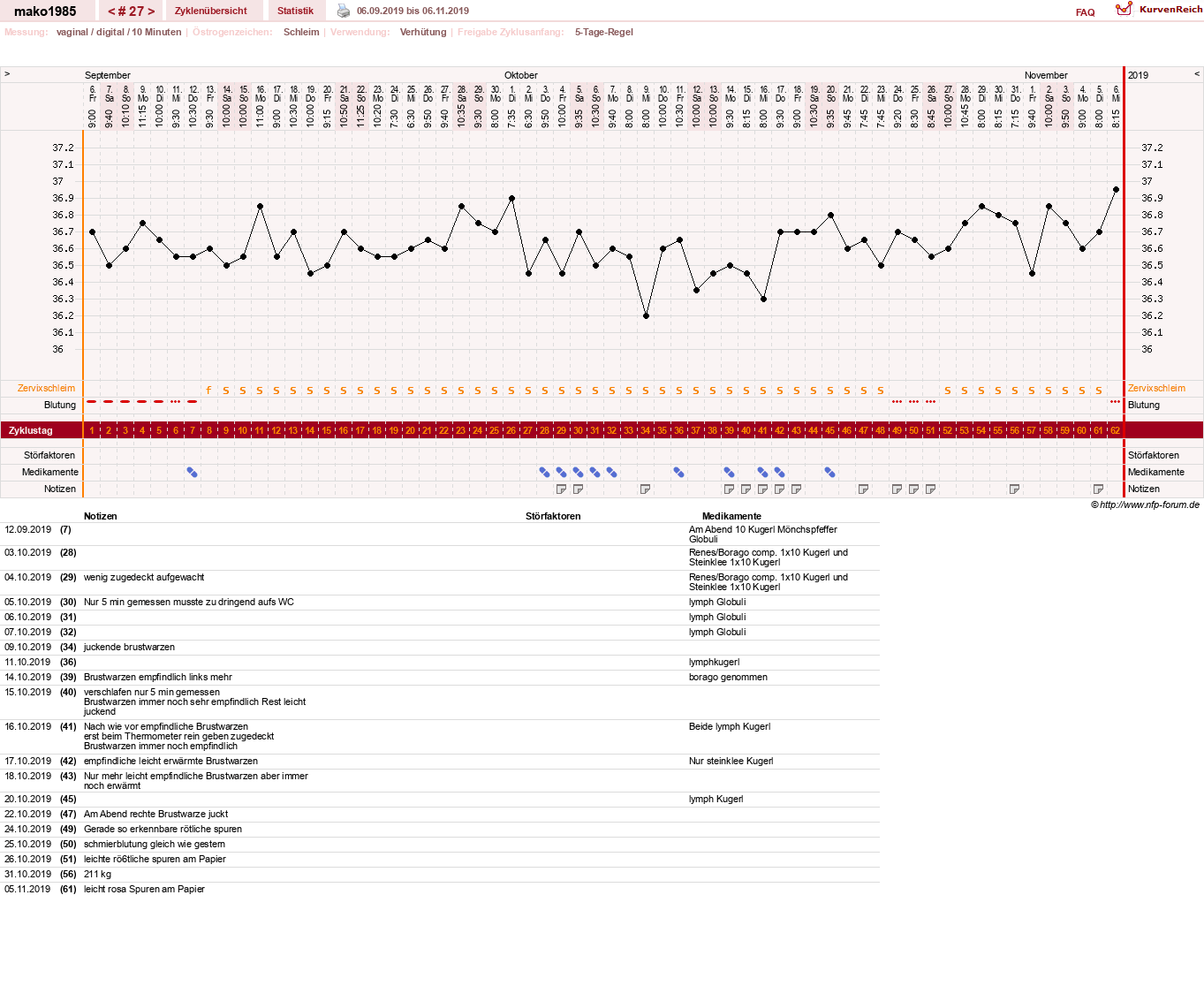Open the Statistik tab
Image resolution: width=1204 pixels, height=986 pixels.
click(295, 11)
